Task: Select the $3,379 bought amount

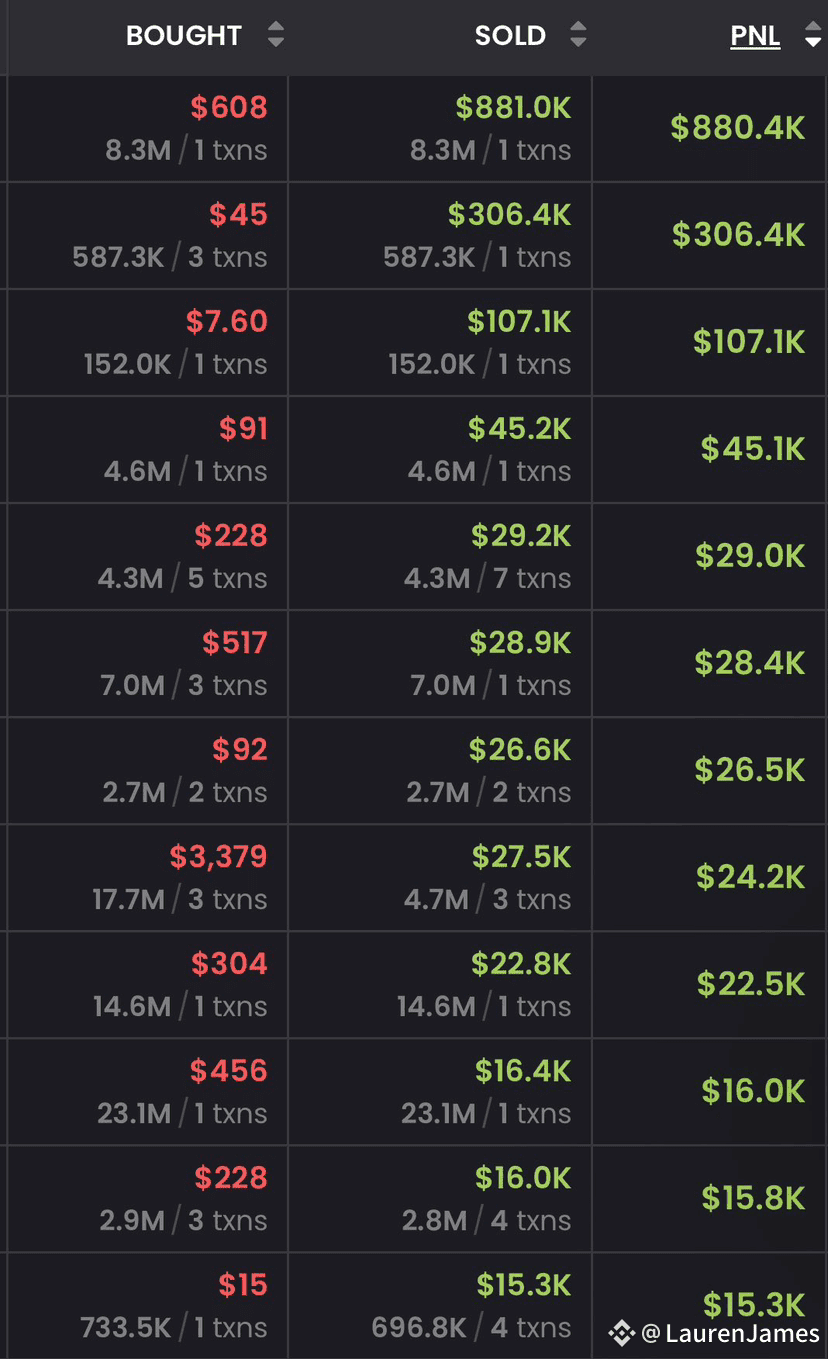Action: point(218,857)
